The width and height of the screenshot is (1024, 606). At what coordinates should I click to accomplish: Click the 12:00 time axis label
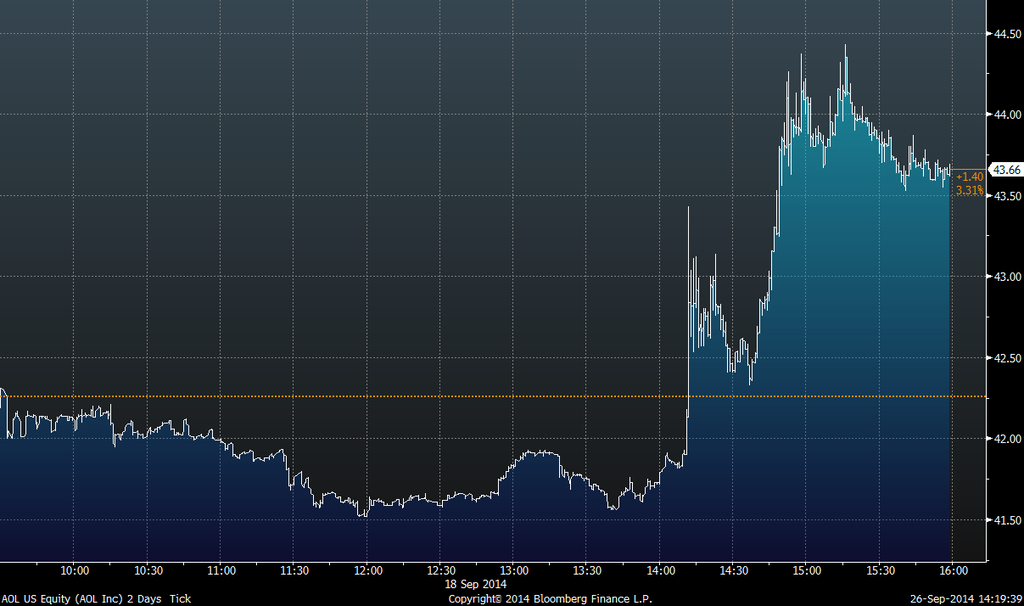(x=368, y=571)
